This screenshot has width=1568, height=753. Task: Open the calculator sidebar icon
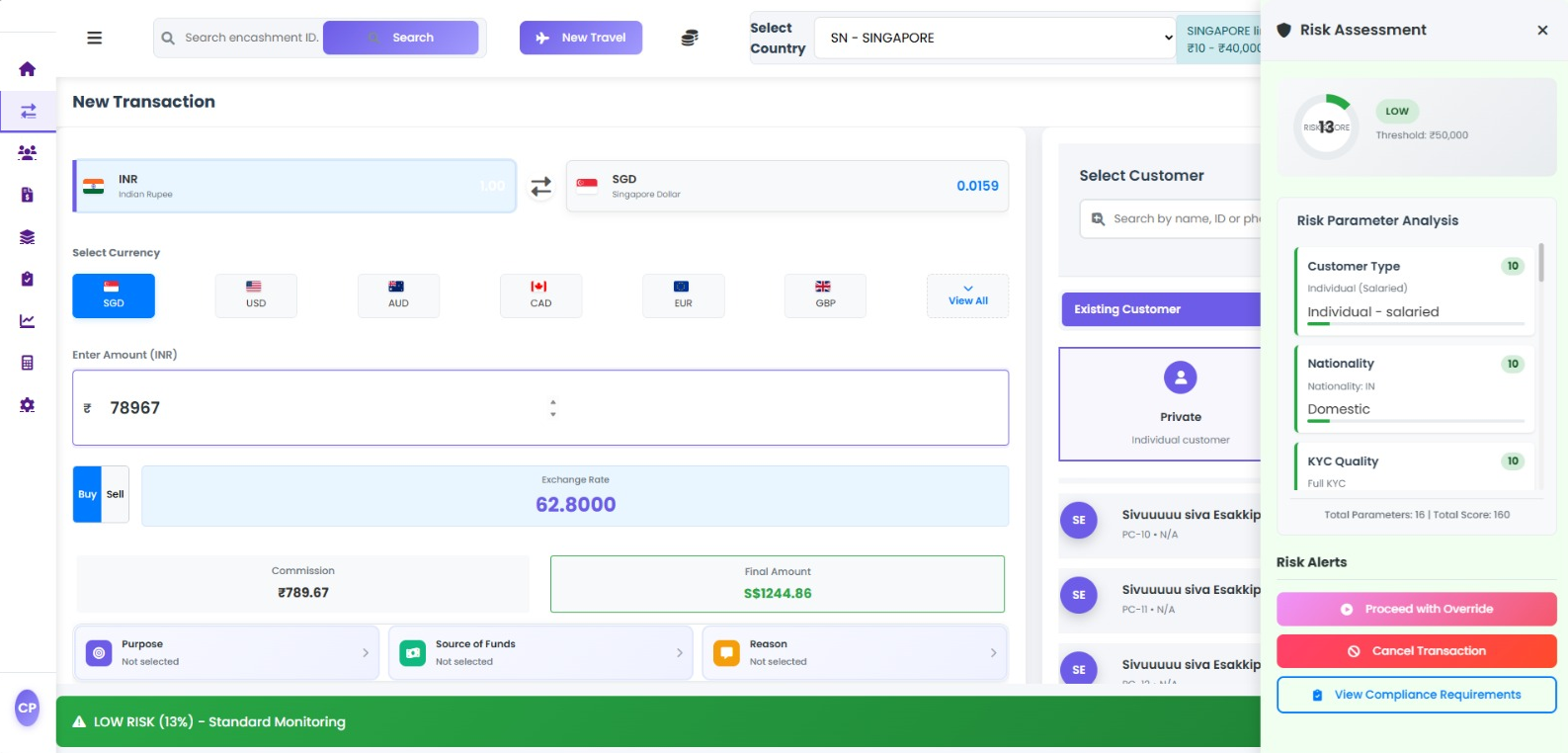point(28,363)
